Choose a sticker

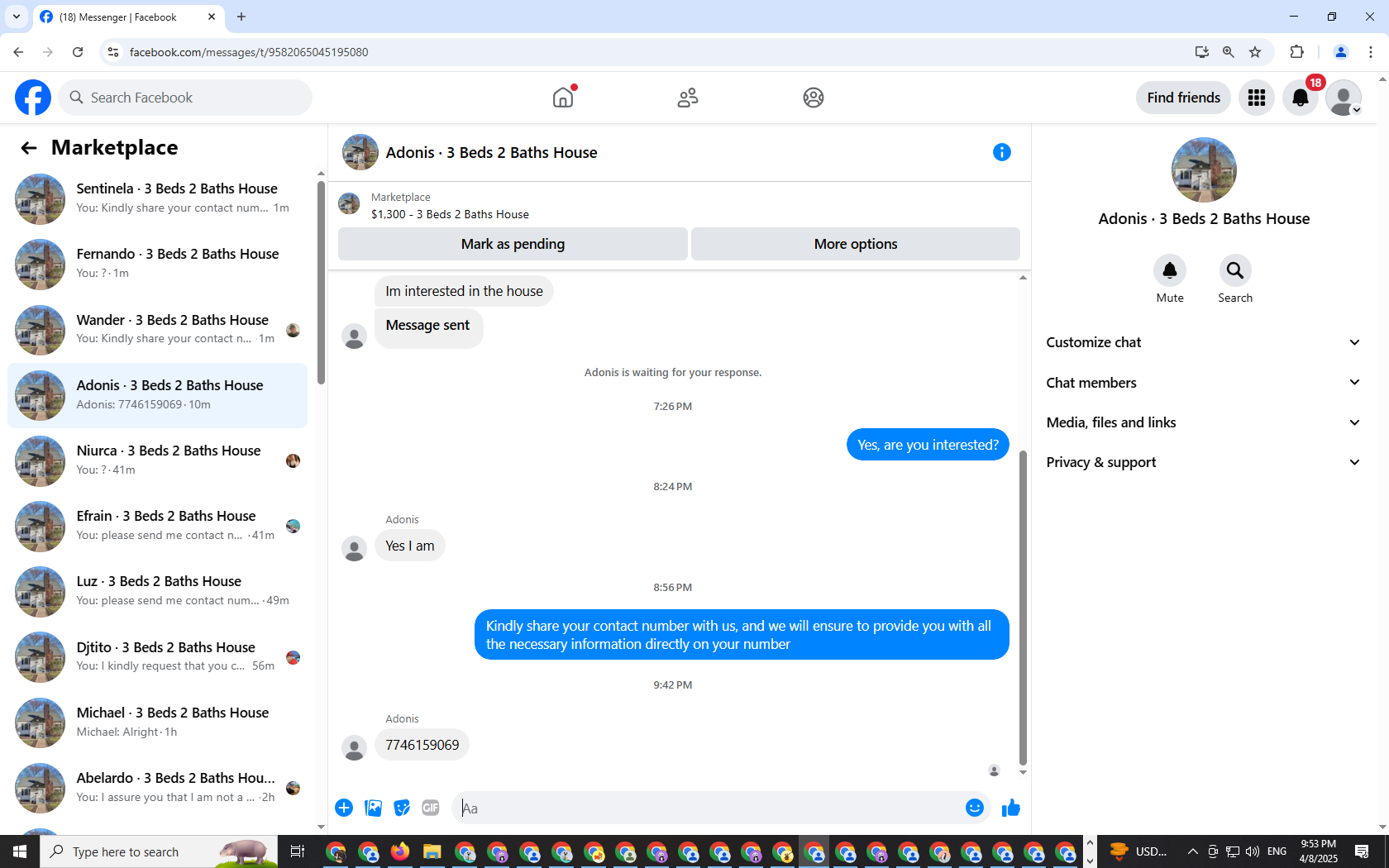pyautogui.click(x=402, y=808)
